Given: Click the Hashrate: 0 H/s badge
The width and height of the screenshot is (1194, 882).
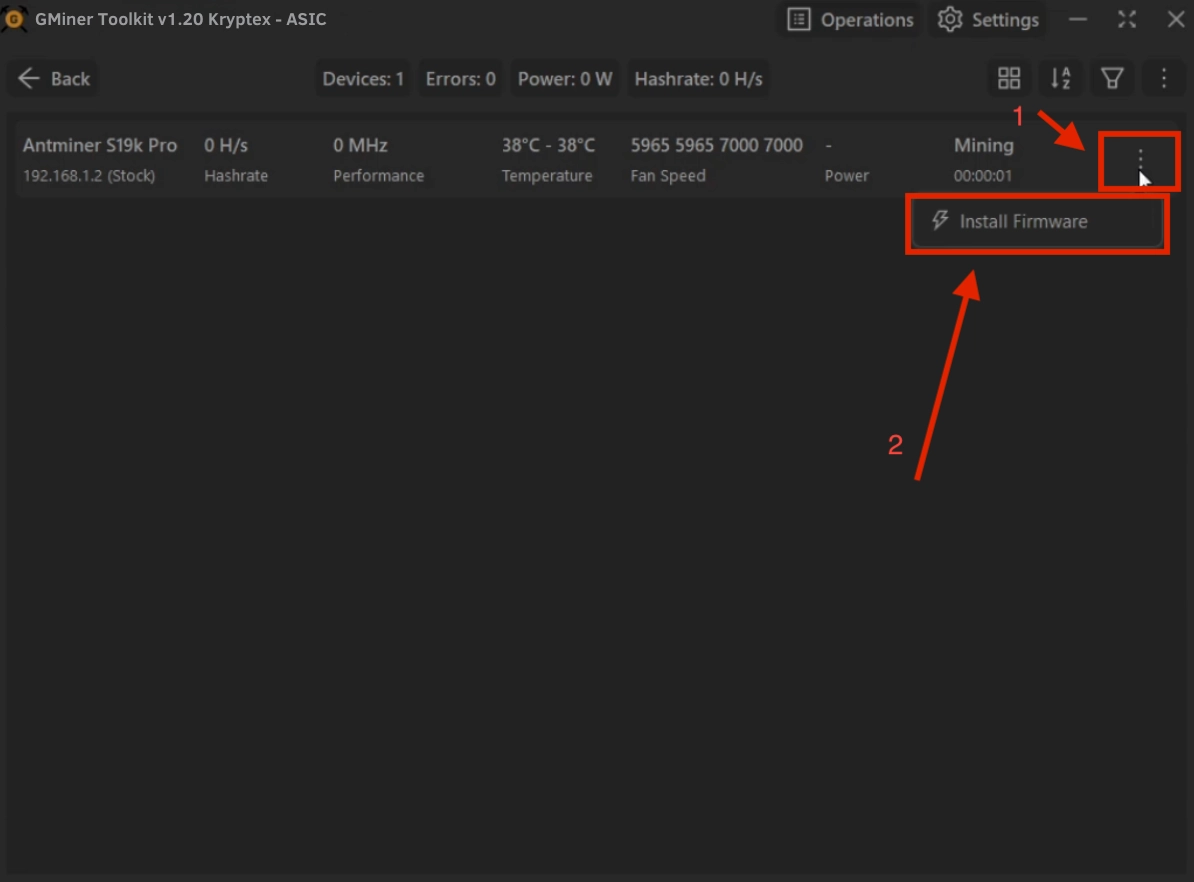Looking at the screenshot, I should 698,79.
